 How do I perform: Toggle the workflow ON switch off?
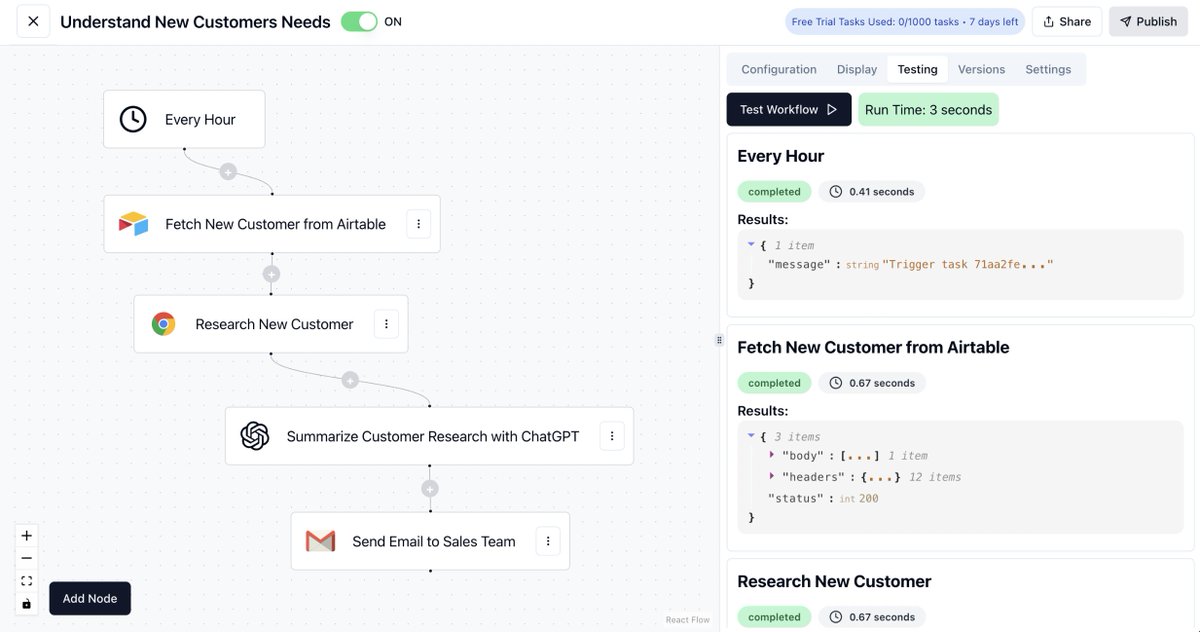(x=359, y=21)
